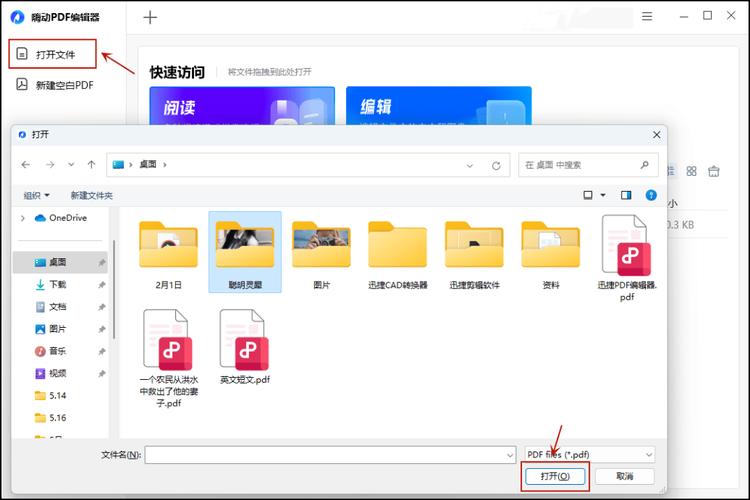This screenshot has width=750, height=500.
Task: Open the view options dropdown arrow
Action: (x=603, y=195)
